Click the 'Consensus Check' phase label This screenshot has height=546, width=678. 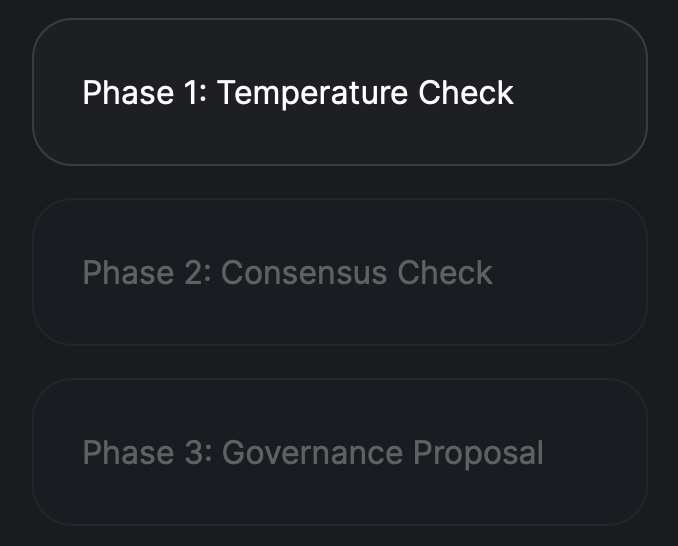tap(288, 273)
